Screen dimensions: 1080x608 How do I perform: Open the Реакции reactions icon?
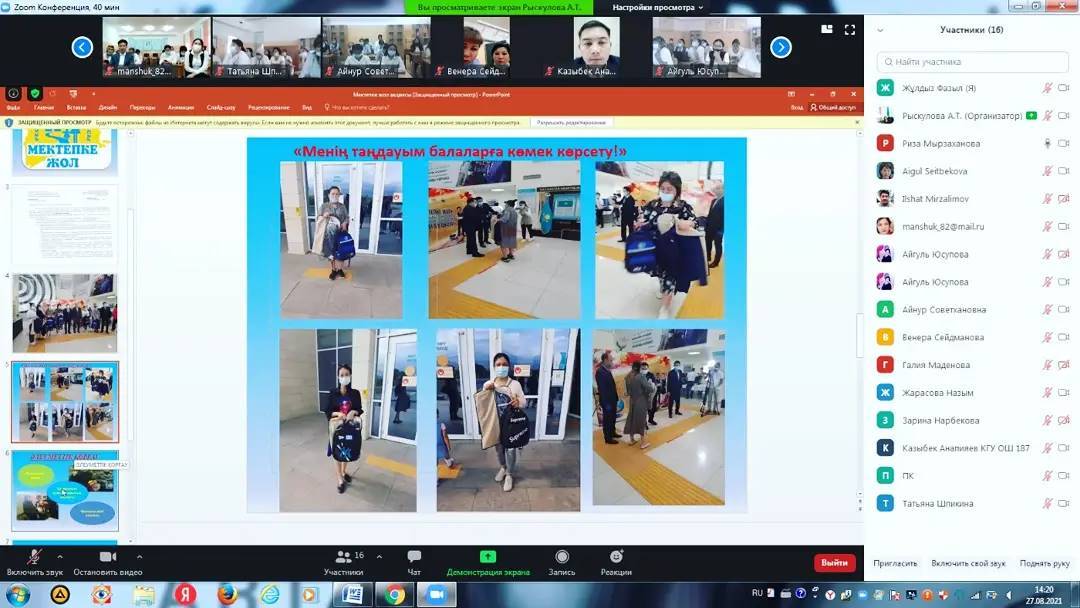coord(616,557)
